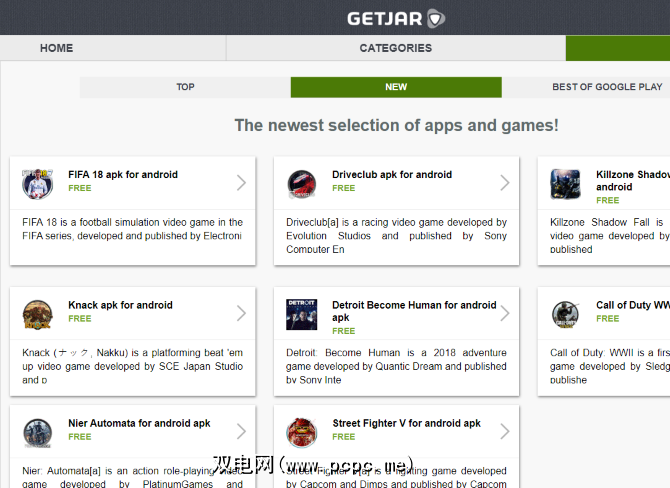The width and height of the screenshot is (670, 488).
Task: Open the Nier Automata app icon
Action: click(38, 433)
